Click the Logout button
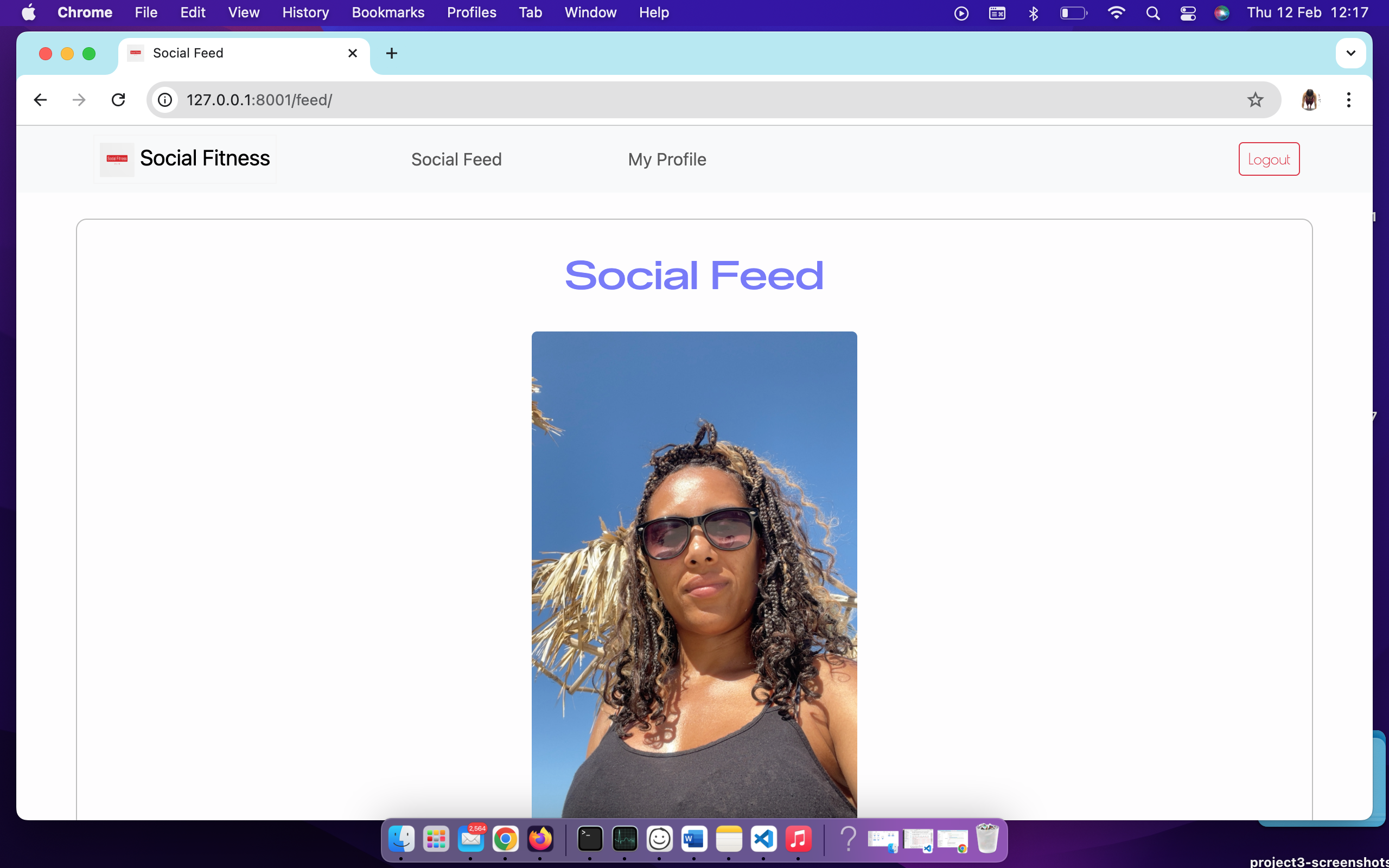The image size is (1389, 868). pyautogui.click(x=1268, y=158)
